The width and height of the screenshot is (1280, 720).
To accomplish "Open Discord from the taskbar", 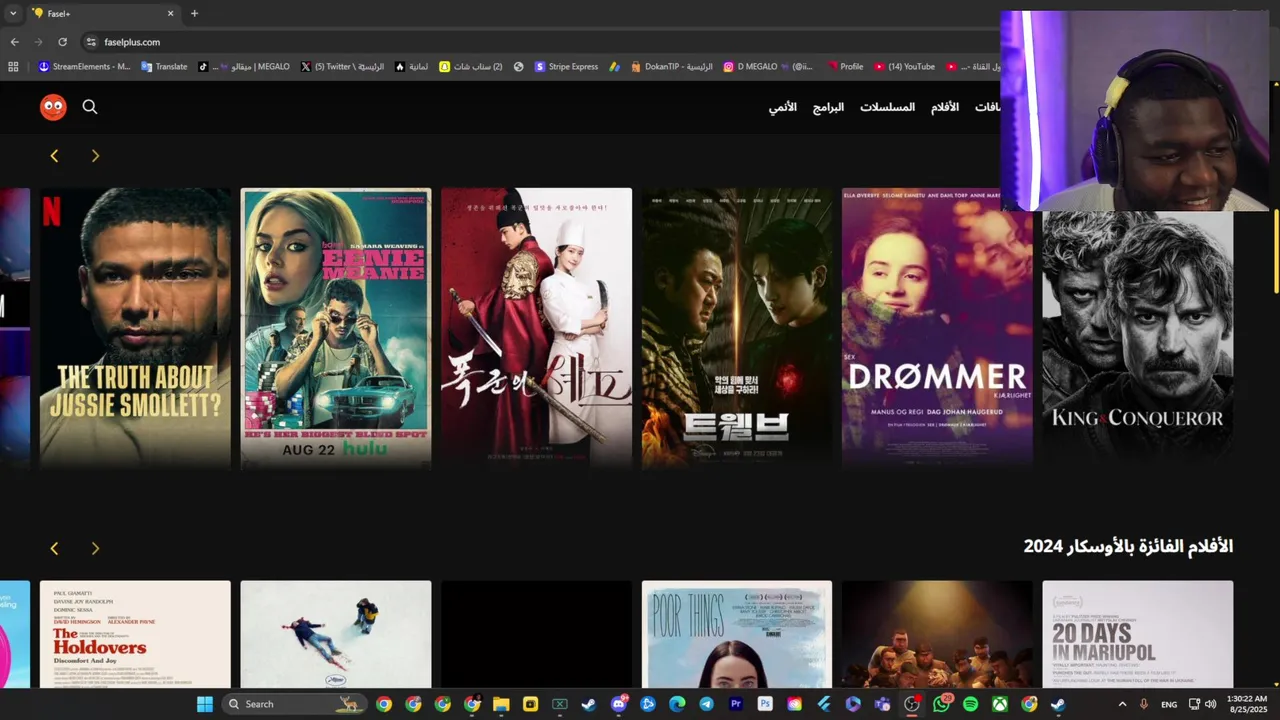I will click(619, 704).
